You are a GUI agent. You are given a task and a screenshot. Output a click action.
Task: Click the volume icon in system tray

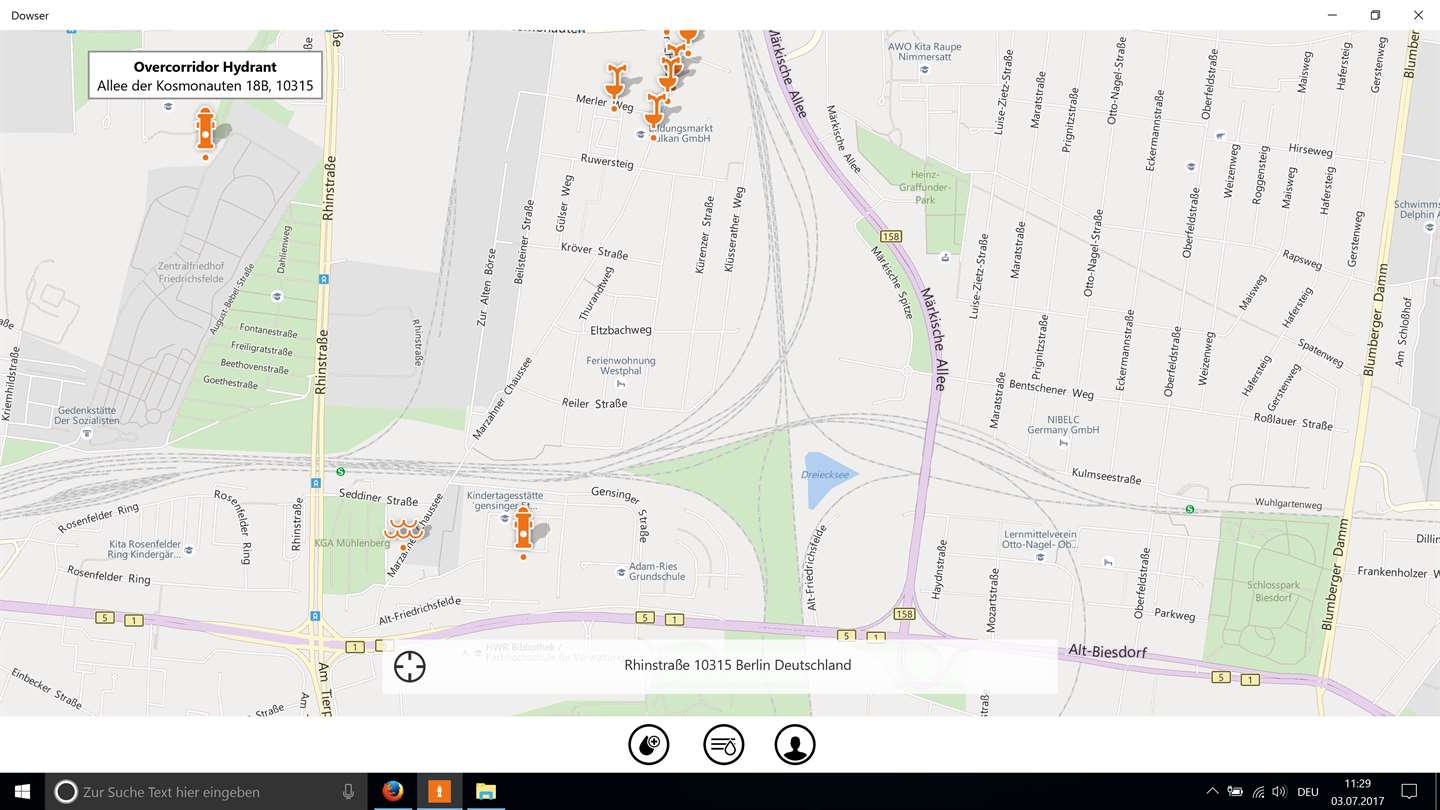click(x=1280, y=792)
